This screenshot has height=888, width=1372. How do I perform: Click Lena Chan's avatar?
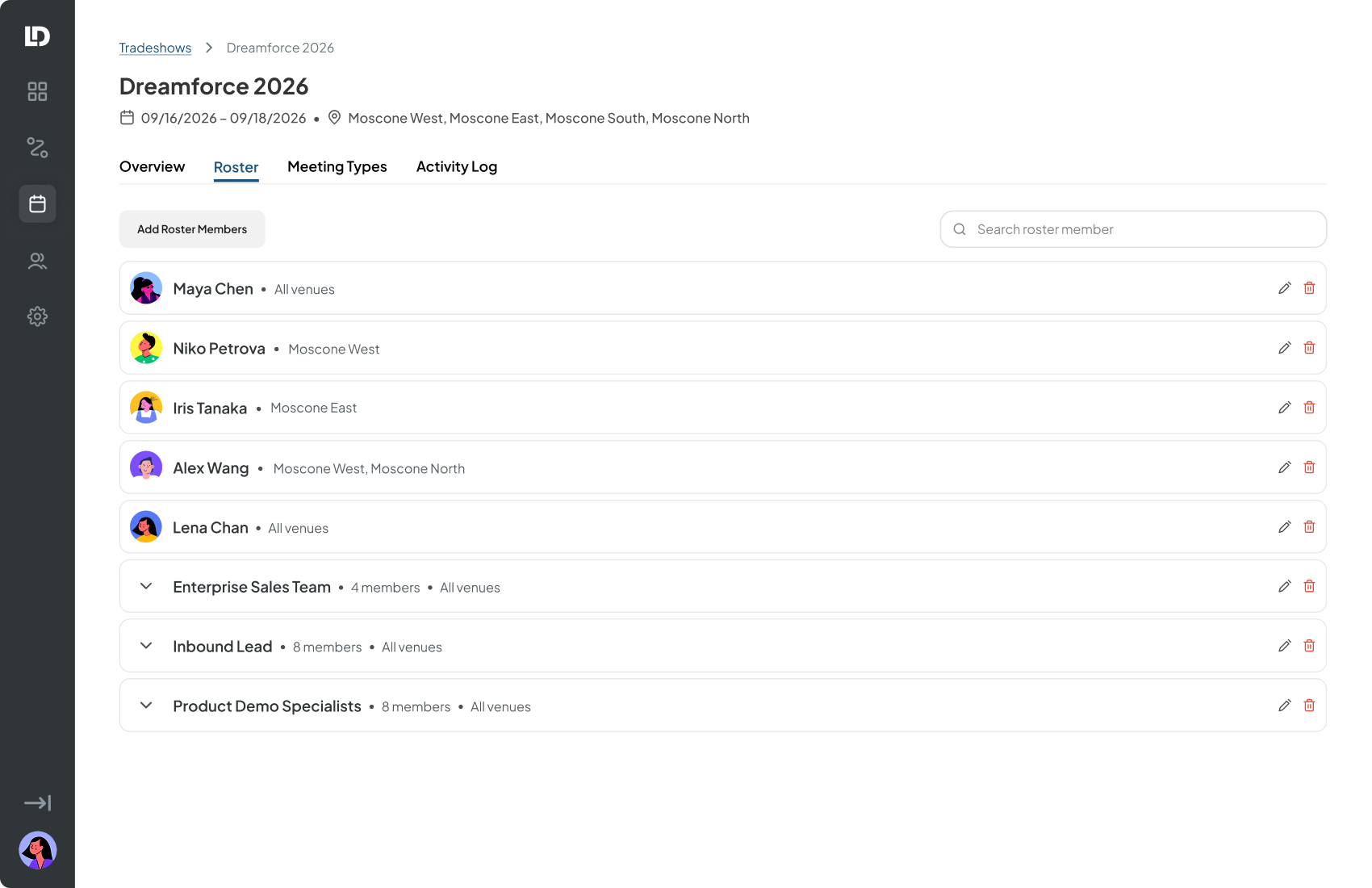(146, 527)
